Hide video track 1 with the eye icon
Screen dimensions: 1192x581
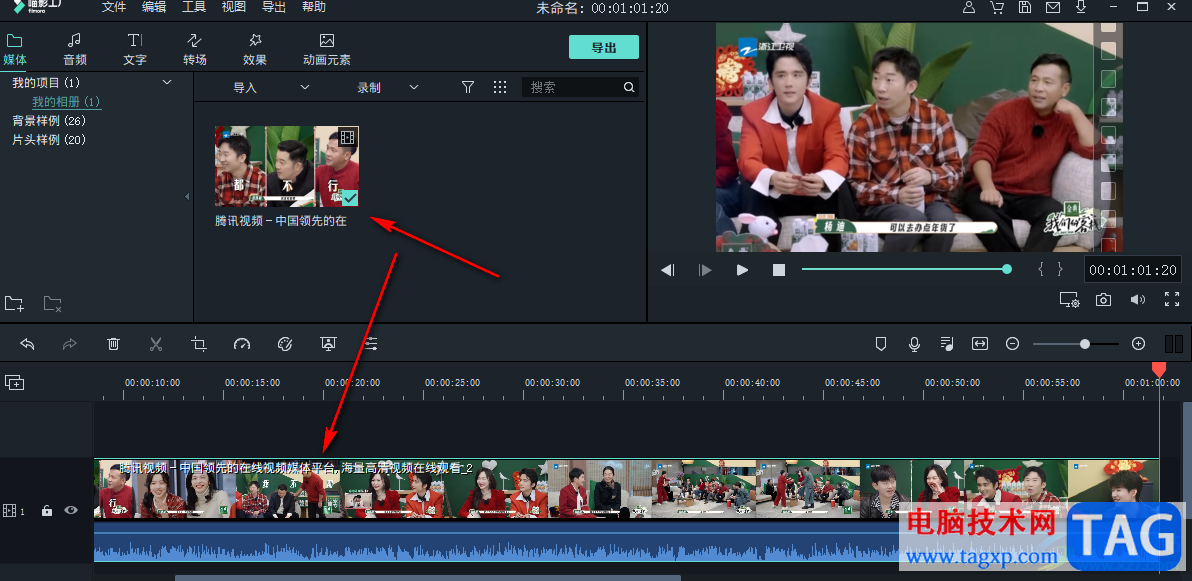[x=71, y=510]
